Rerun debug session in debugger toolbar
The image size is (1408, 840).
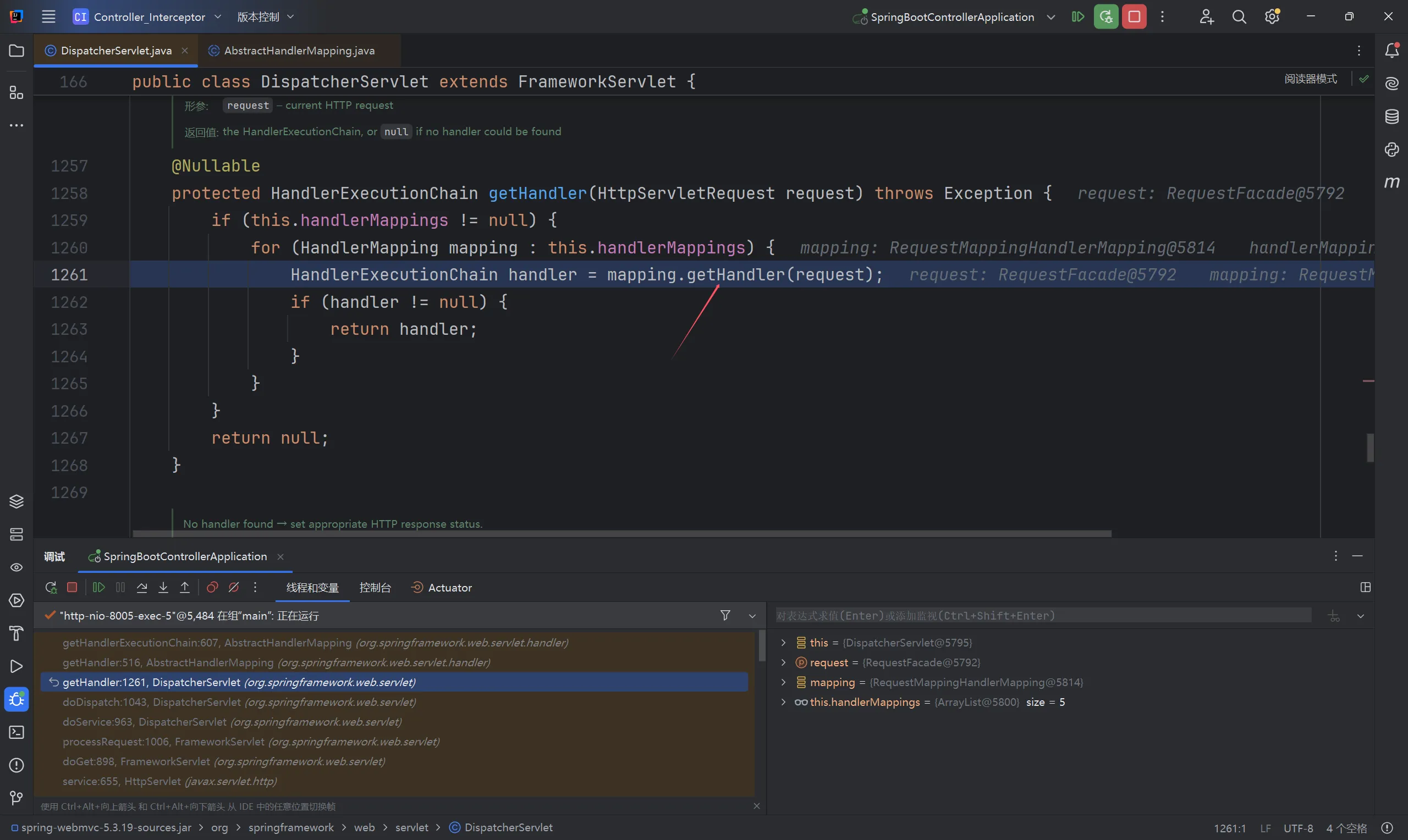pos(51,588)
